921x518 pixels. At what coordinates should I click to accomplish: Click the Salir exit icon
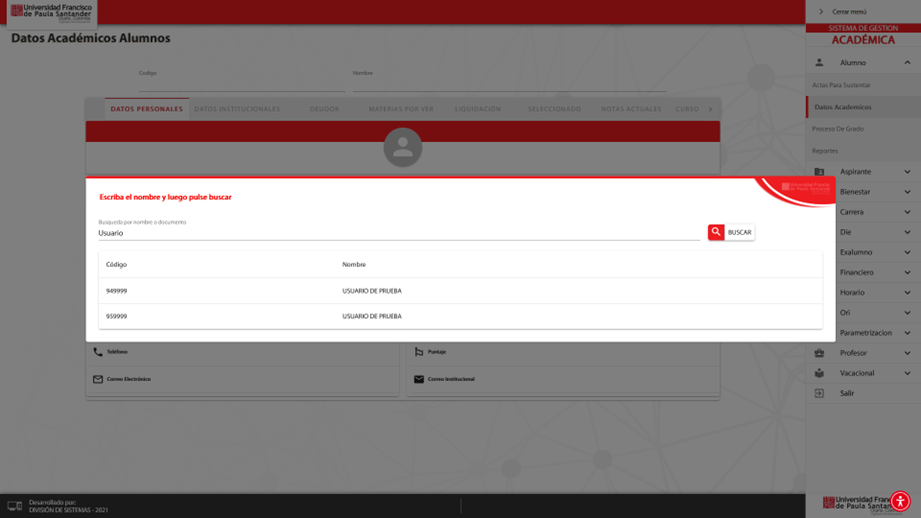(x=819, y=393)
